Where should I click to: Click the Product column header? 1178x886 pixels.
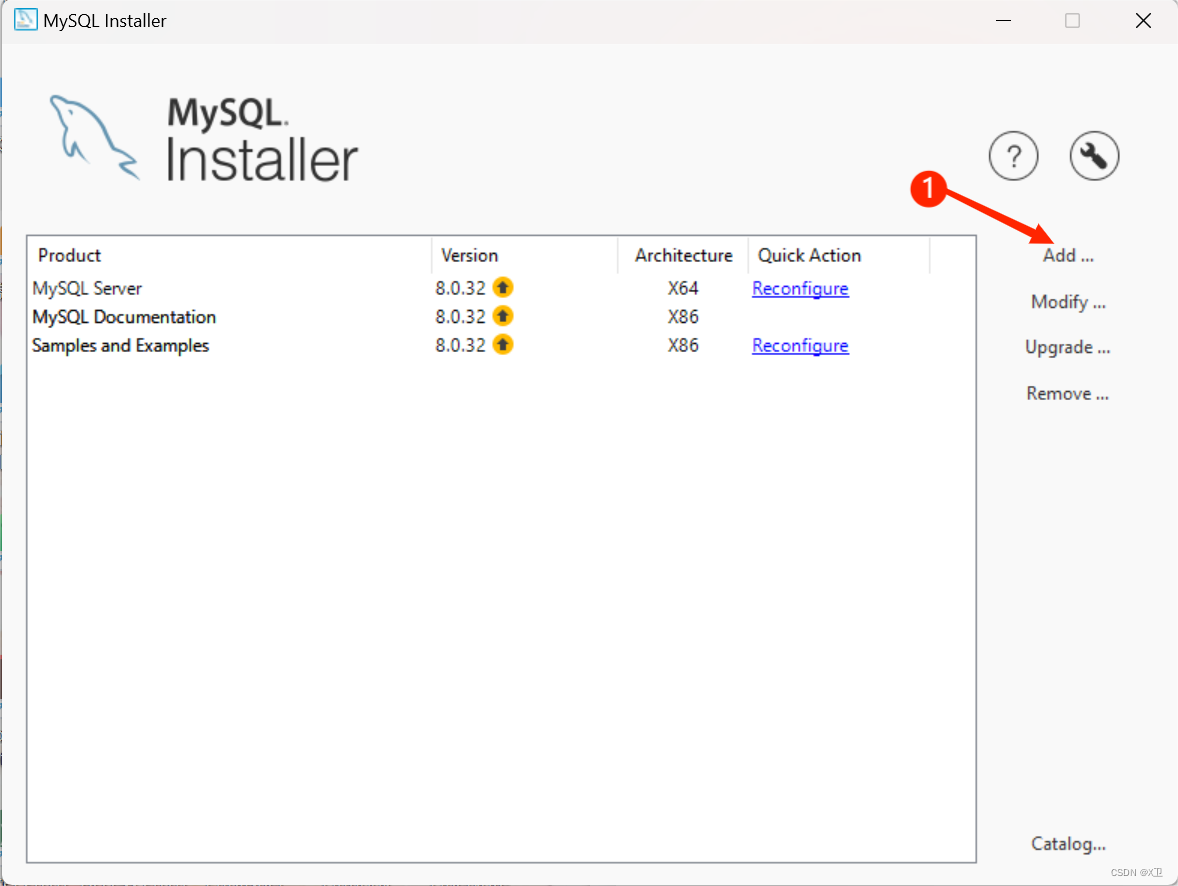pyautogui.click(x=69, y=255)
